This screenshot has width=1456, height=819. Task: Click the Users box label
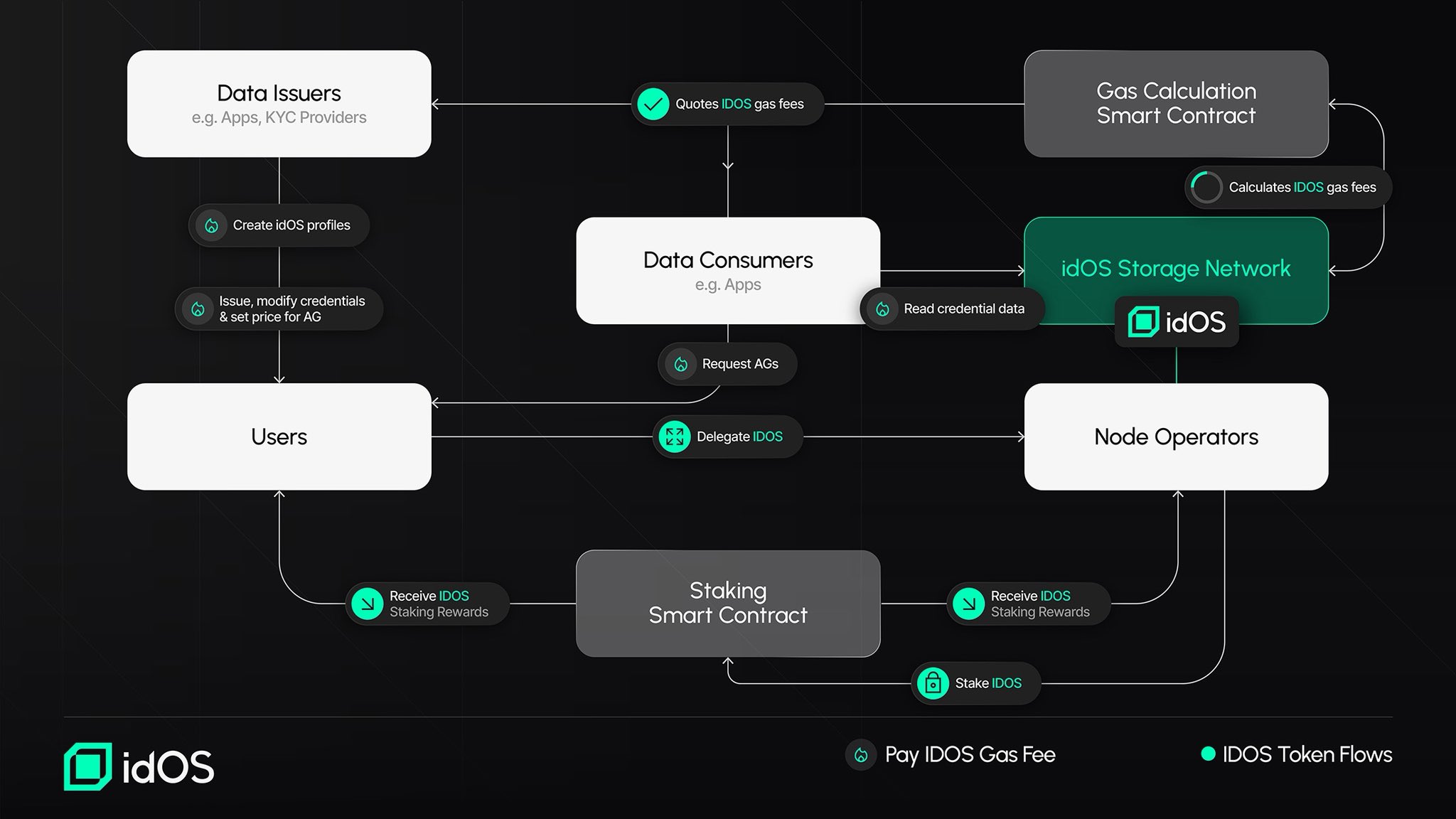279,437
